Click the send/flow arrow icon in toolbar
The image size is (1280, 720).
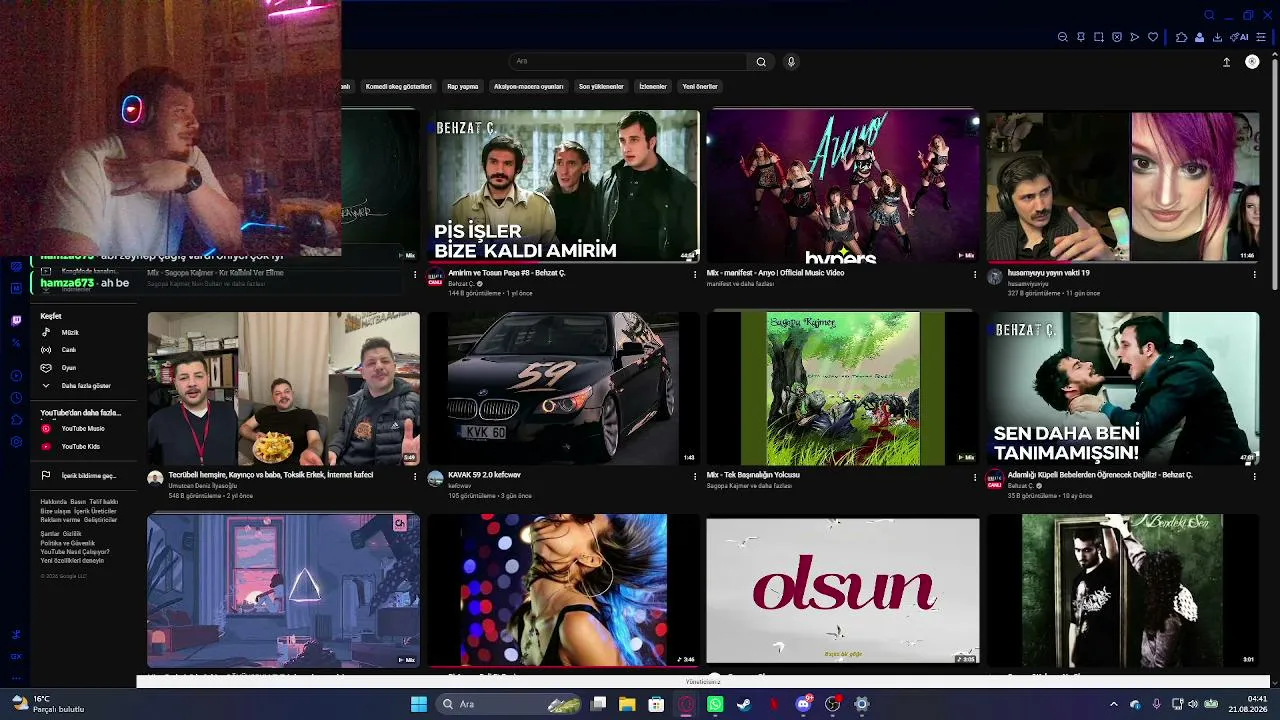(x=1135, y=37)
